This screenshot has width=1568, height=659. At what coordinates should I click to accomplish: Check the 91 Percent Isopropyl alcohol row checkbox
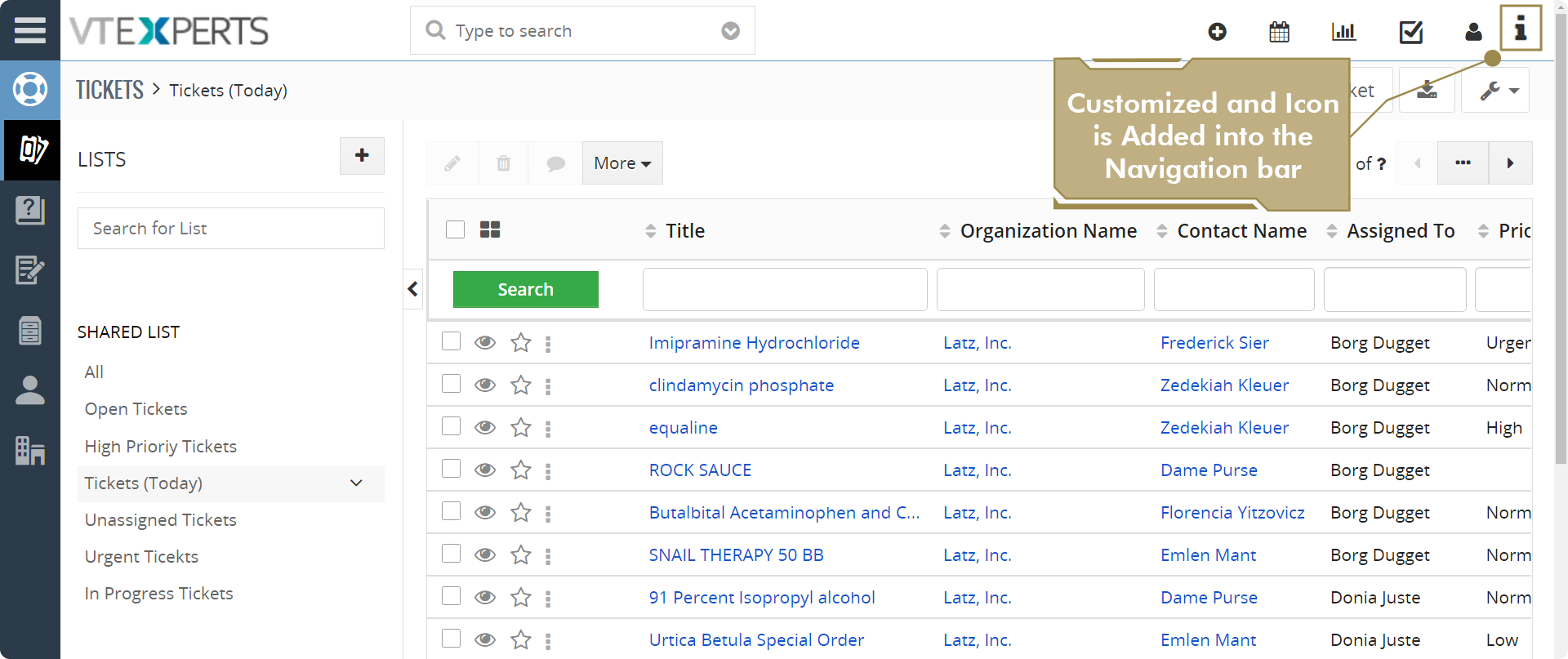pyautogui.click(x=451, y=595)
